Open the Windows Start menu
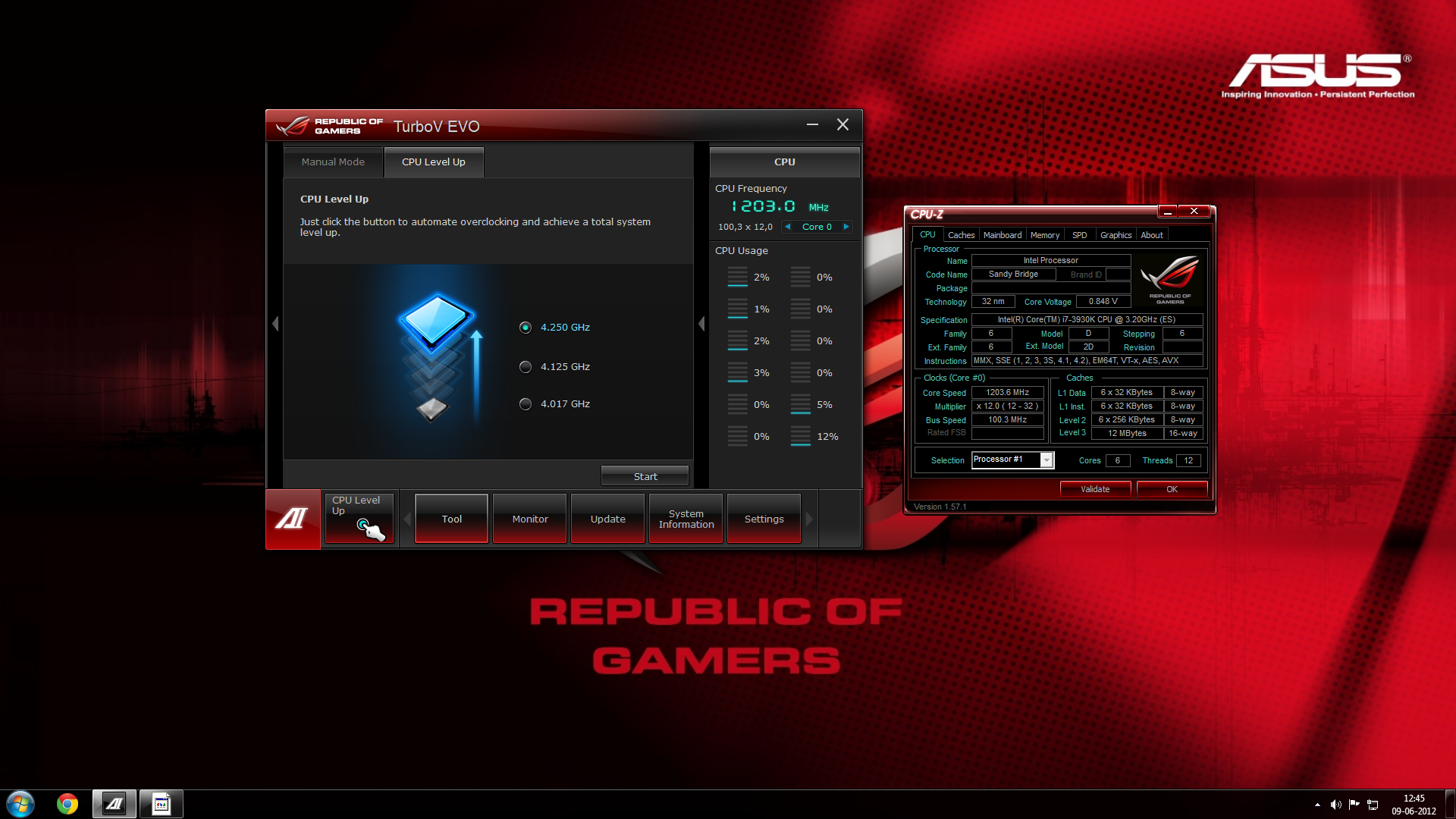This screenshot has width=1456, height=819. click(20, 804)
